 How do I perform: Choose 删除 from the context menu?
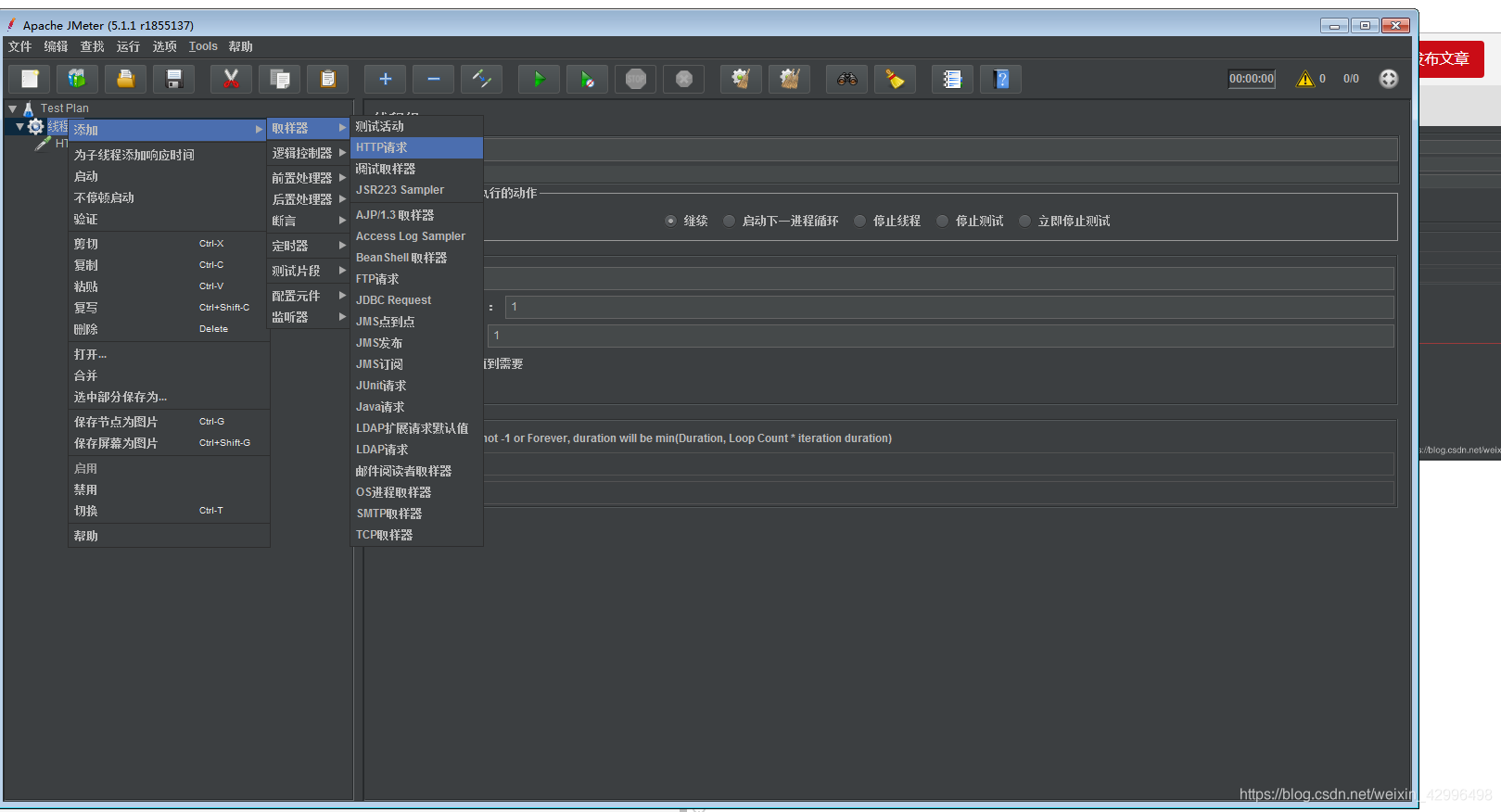(x=169, y=329)
